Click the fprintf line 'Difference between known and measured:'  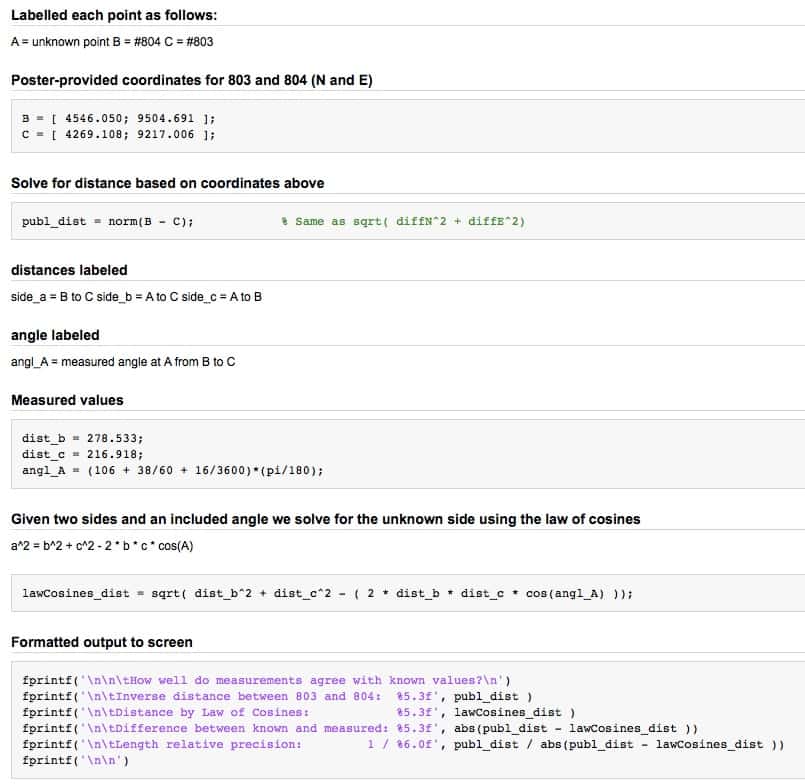[360, 728]
